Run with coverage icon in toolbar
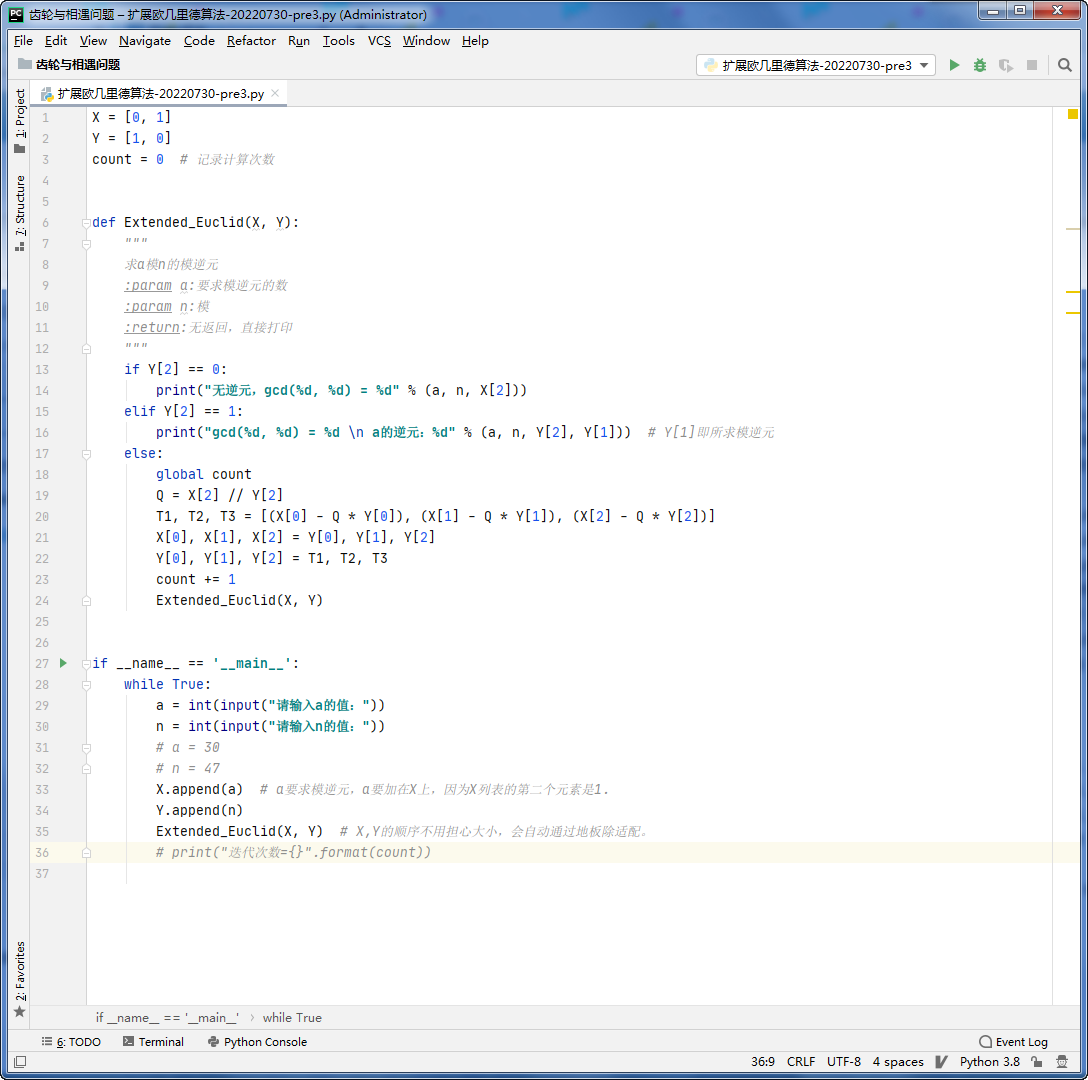1088x1080 pixels. [x=1005, y=65]
